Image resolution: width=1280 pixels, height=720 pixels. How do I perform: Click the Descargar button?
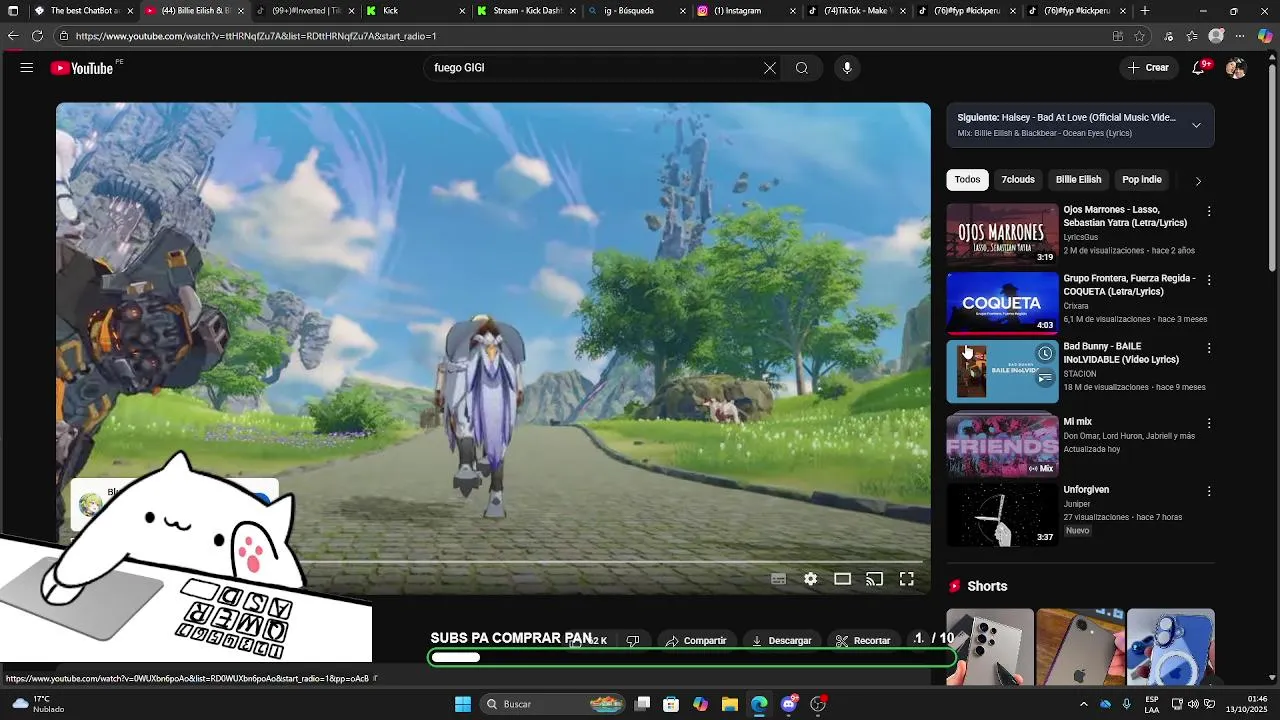tap(782, 641)
